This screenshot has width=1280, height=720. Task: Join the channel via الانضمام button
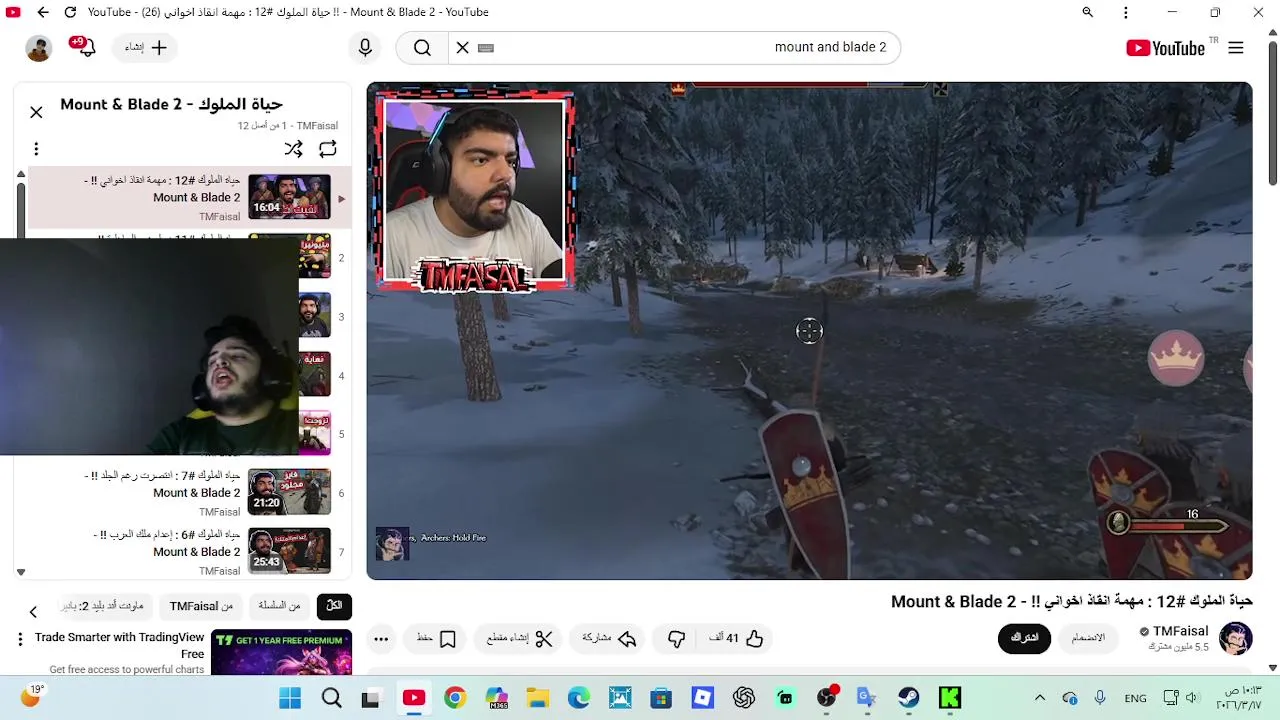(x=1088, y=638)
